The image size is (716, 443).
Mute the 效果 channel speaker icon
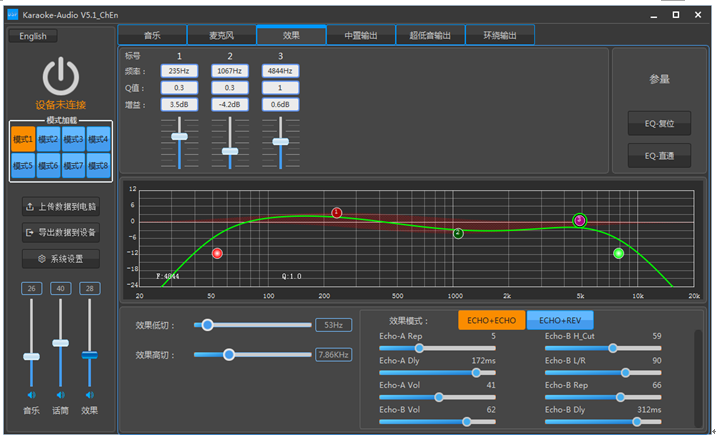click(x=90, y=395)
